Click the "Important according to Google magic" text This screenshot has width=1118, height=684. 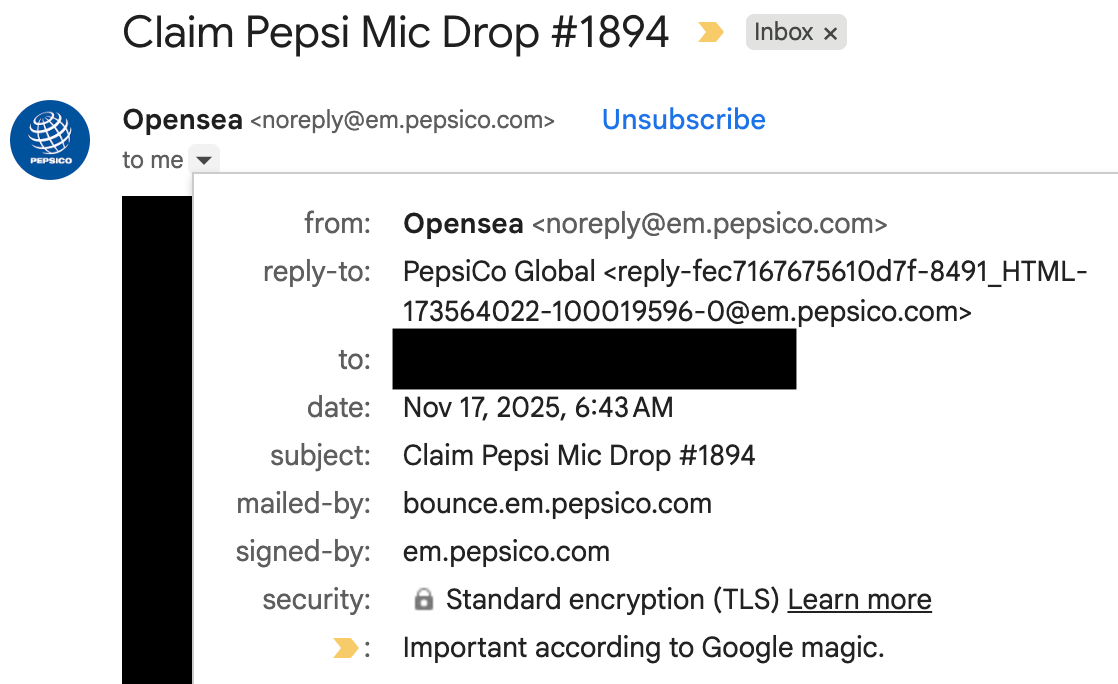643,648
